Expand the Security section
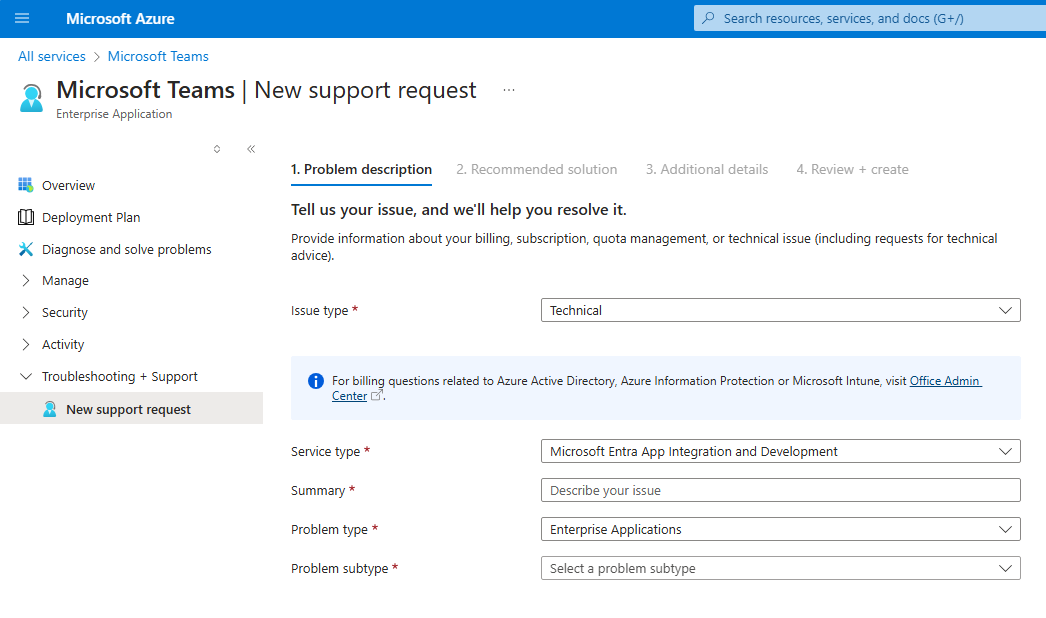 pos(25,312)
